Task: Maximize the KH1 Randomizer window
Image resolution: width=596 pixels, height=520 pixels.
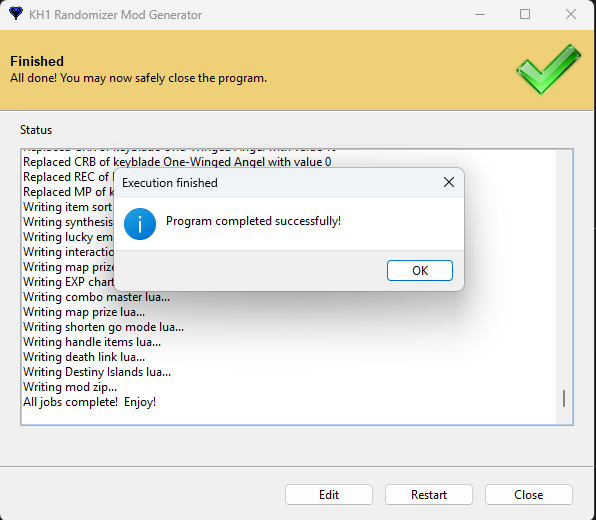Action: [525, 14]
